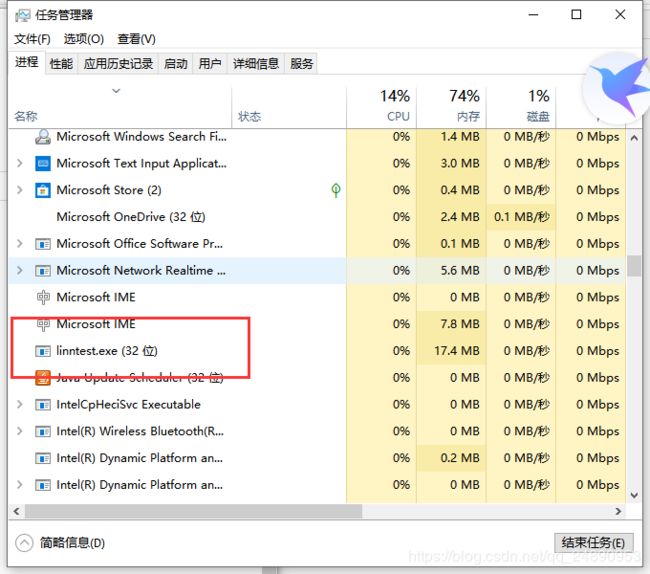Click the Microsoft Network Realtime process icon
This screenshot has height=574, width=650.
point(43,271)
